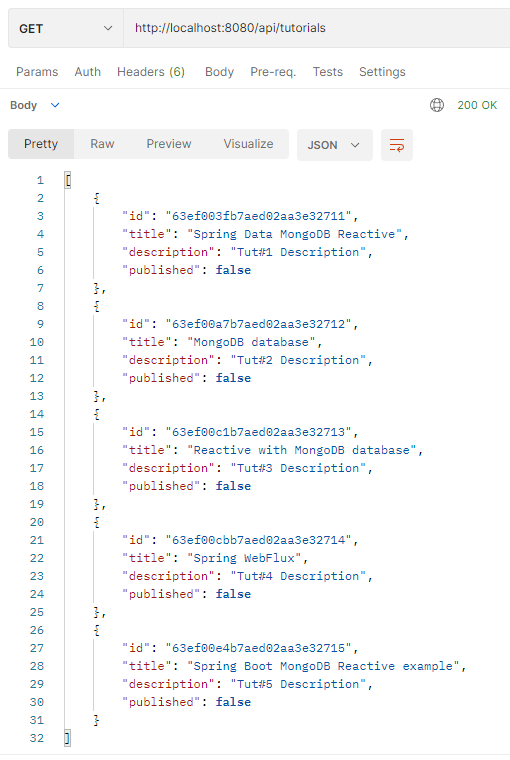Open the GET method dropdown
Screen dimensions: 510x760
(x=65, y=29)
